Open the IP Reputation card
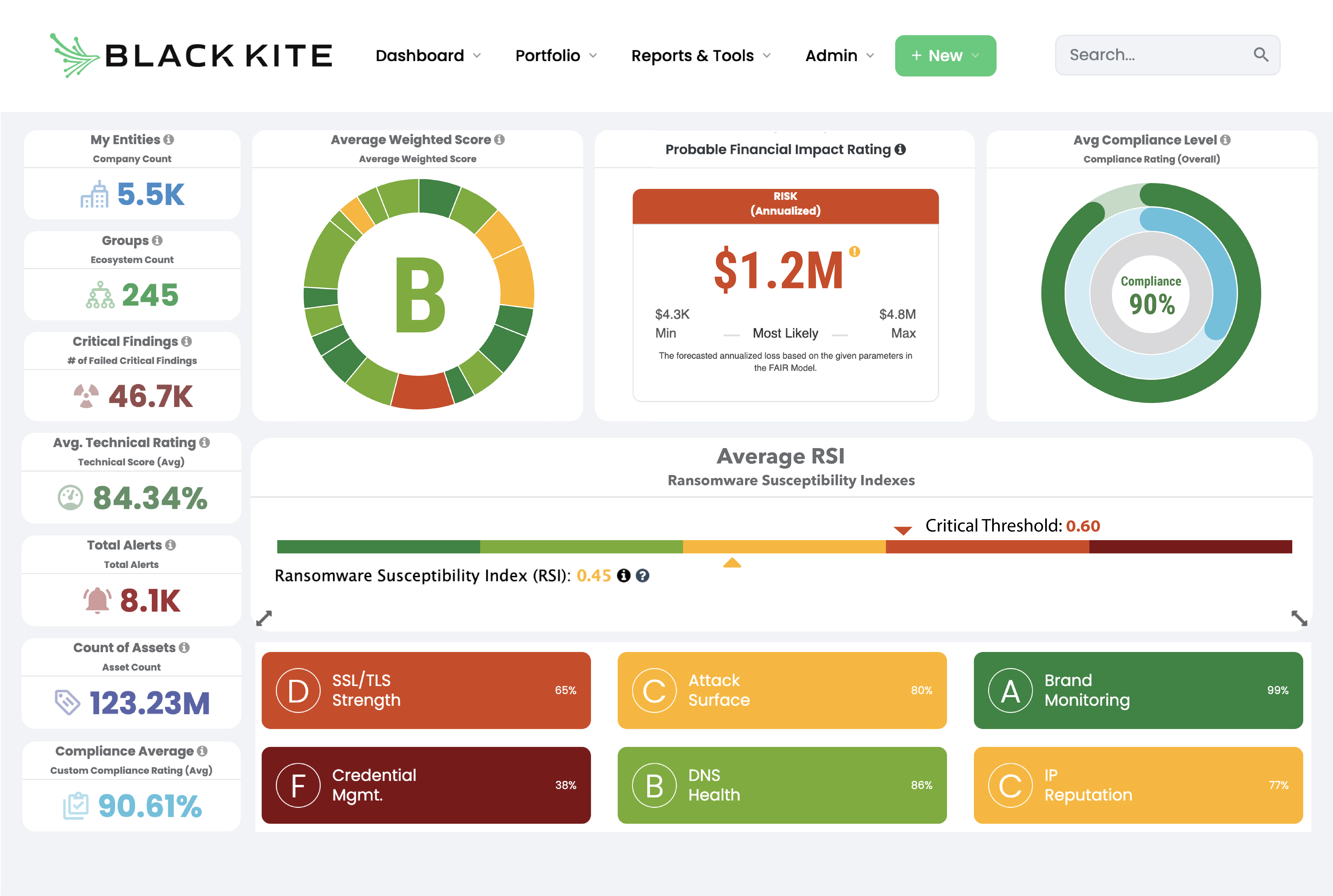Viewport: 1333px width, 896px height. click(x=1138, y=785)
